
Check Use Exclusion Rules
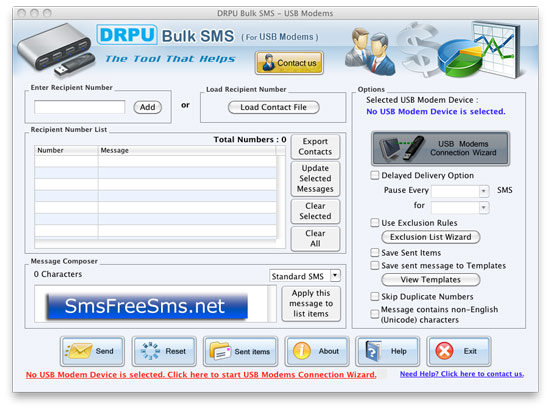tap(375, 223)
